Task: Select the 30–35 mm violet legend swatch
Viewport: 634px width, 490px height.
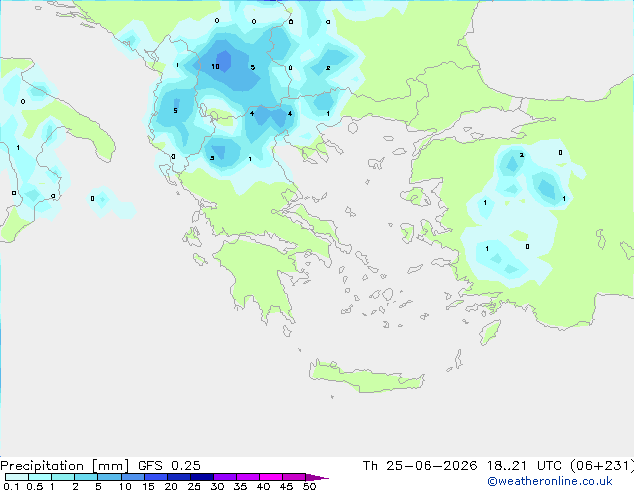Action: (x=224, y=477)
